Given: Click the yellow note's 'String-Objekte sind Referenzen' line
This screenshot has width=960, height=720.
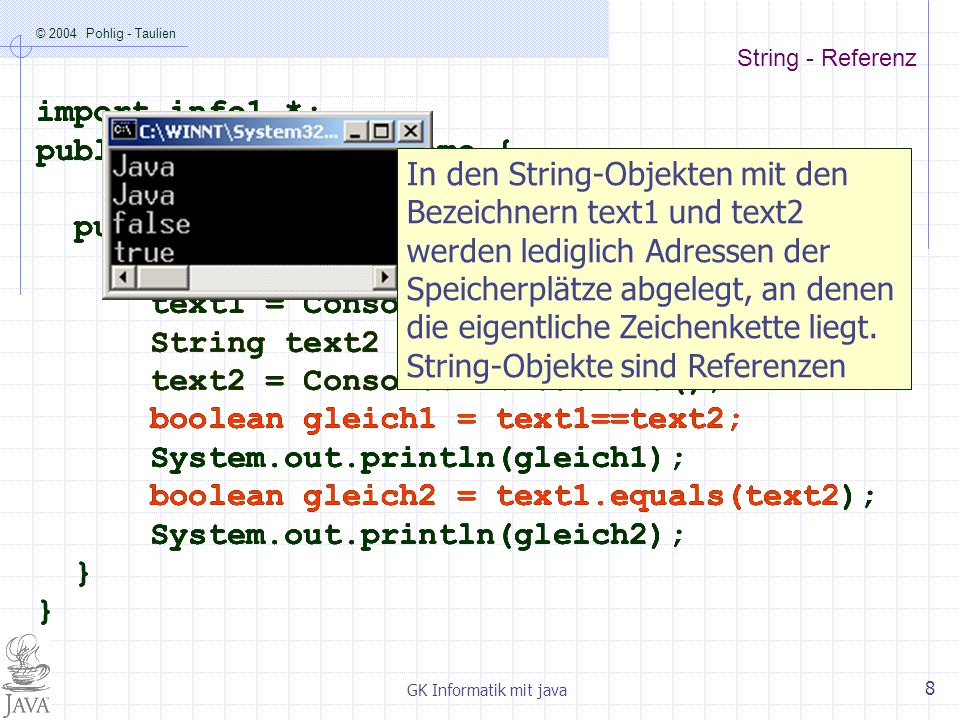Looking at the screenshot, I should 626,366.
